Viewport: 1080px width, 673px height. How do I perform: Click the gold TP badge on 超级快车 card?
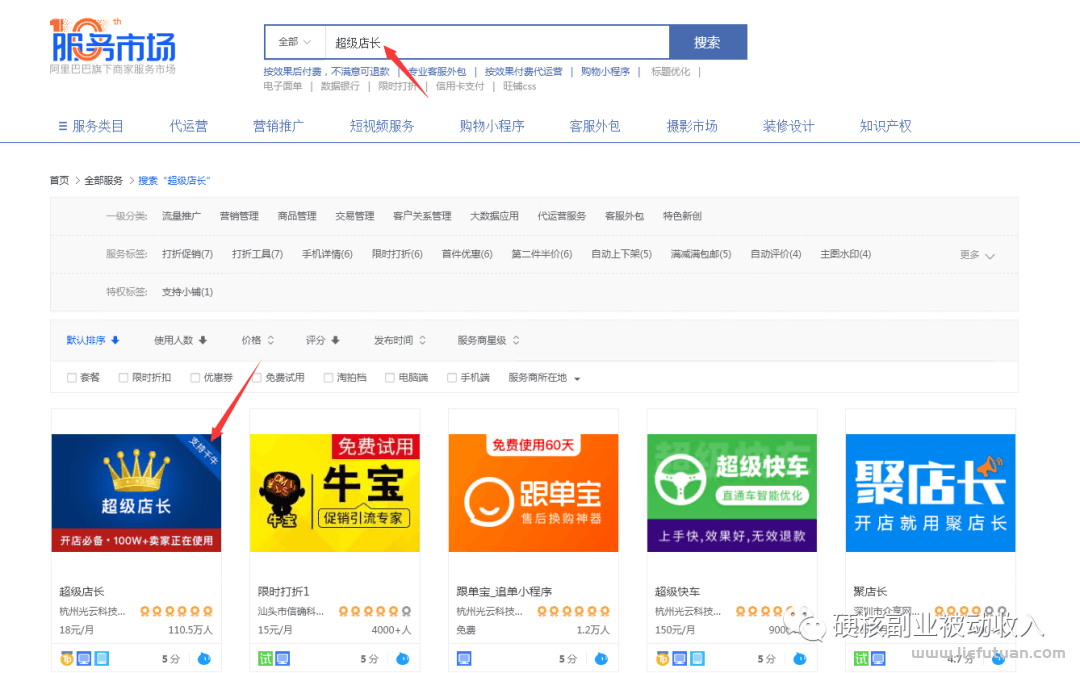pos(662,659)
